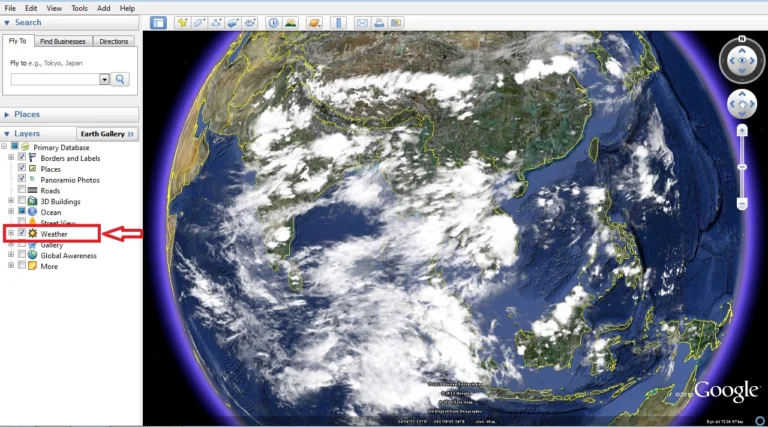The image size is (768, 427).
Task: Show the ruler tool
Action: tap(338, 23)
